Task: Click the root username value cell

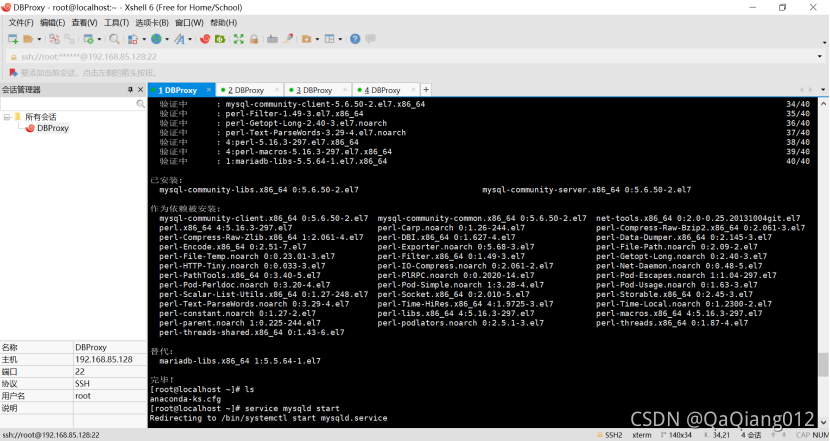Action: coord(110,396)
